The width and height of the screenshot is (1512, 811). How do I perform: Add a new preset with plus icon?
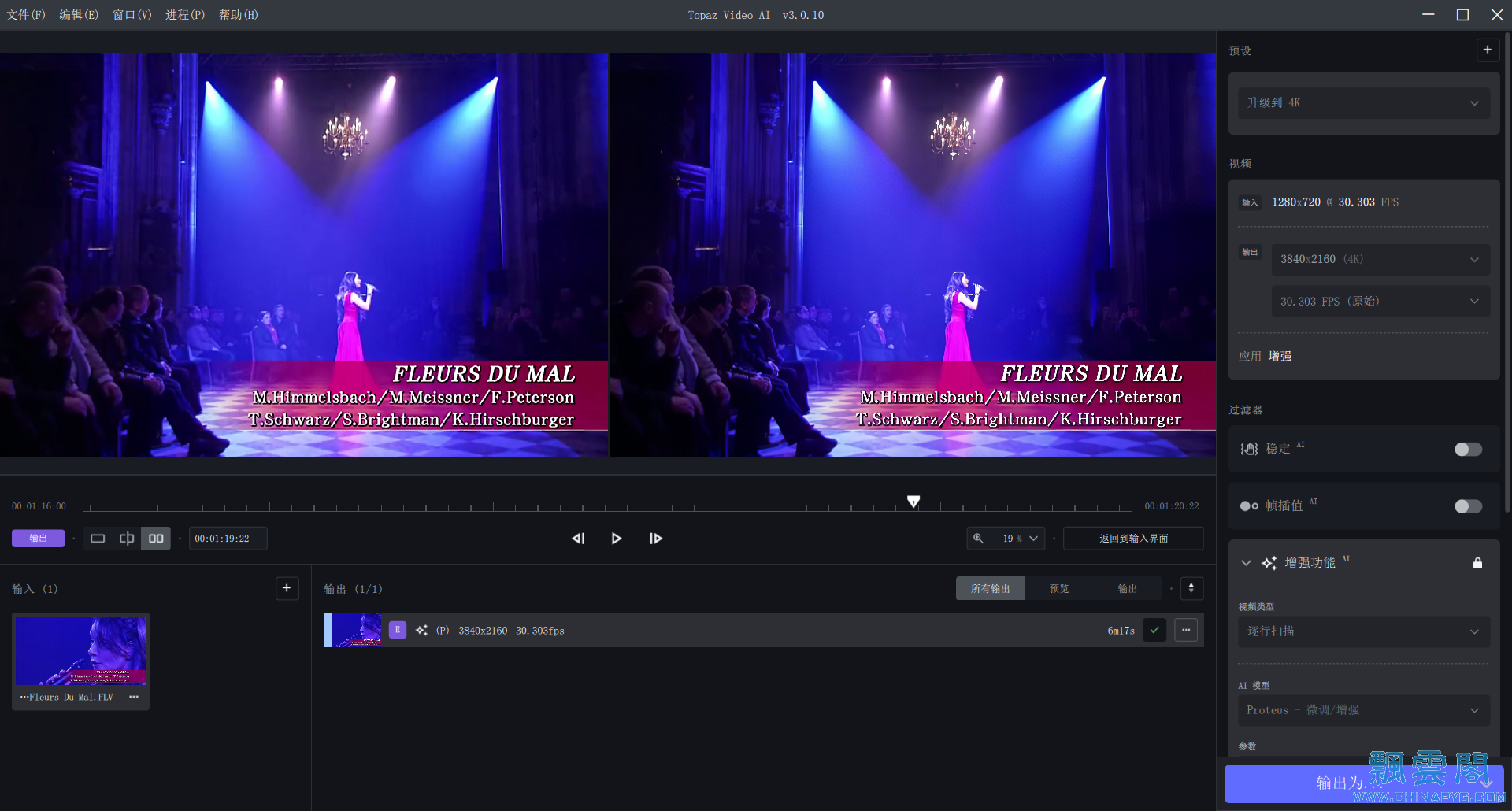pos(1487,50)
